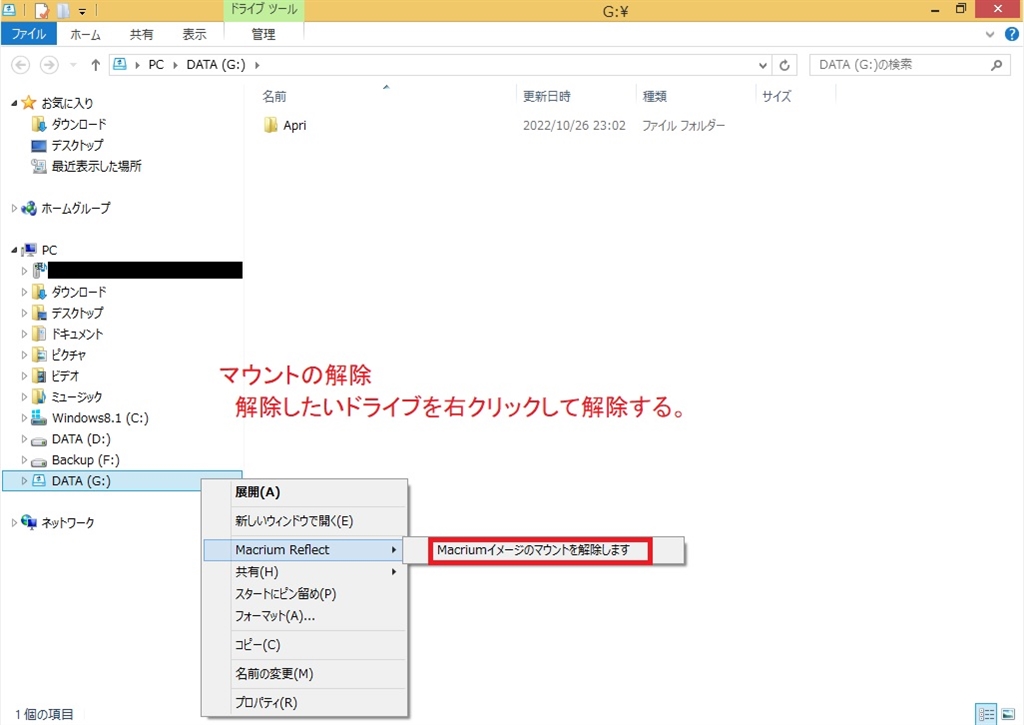Go up one folder level arrow
The height and width of the screenshot is (725, 1024).
coord(95,65)
